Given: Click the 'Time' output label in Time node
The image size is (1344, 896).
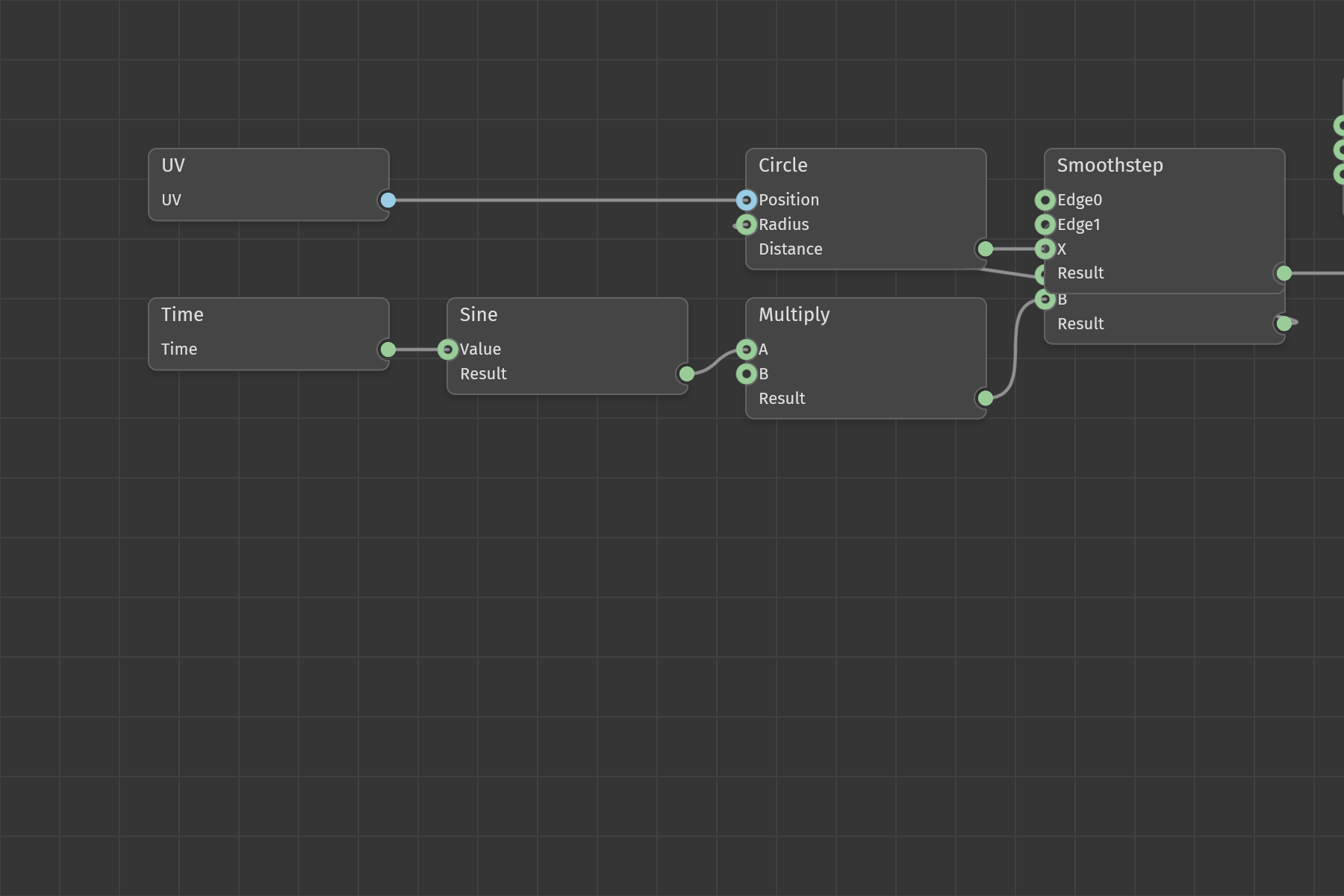Looking at the screenshot, I should pyautogui.click(x=179, y=349).
